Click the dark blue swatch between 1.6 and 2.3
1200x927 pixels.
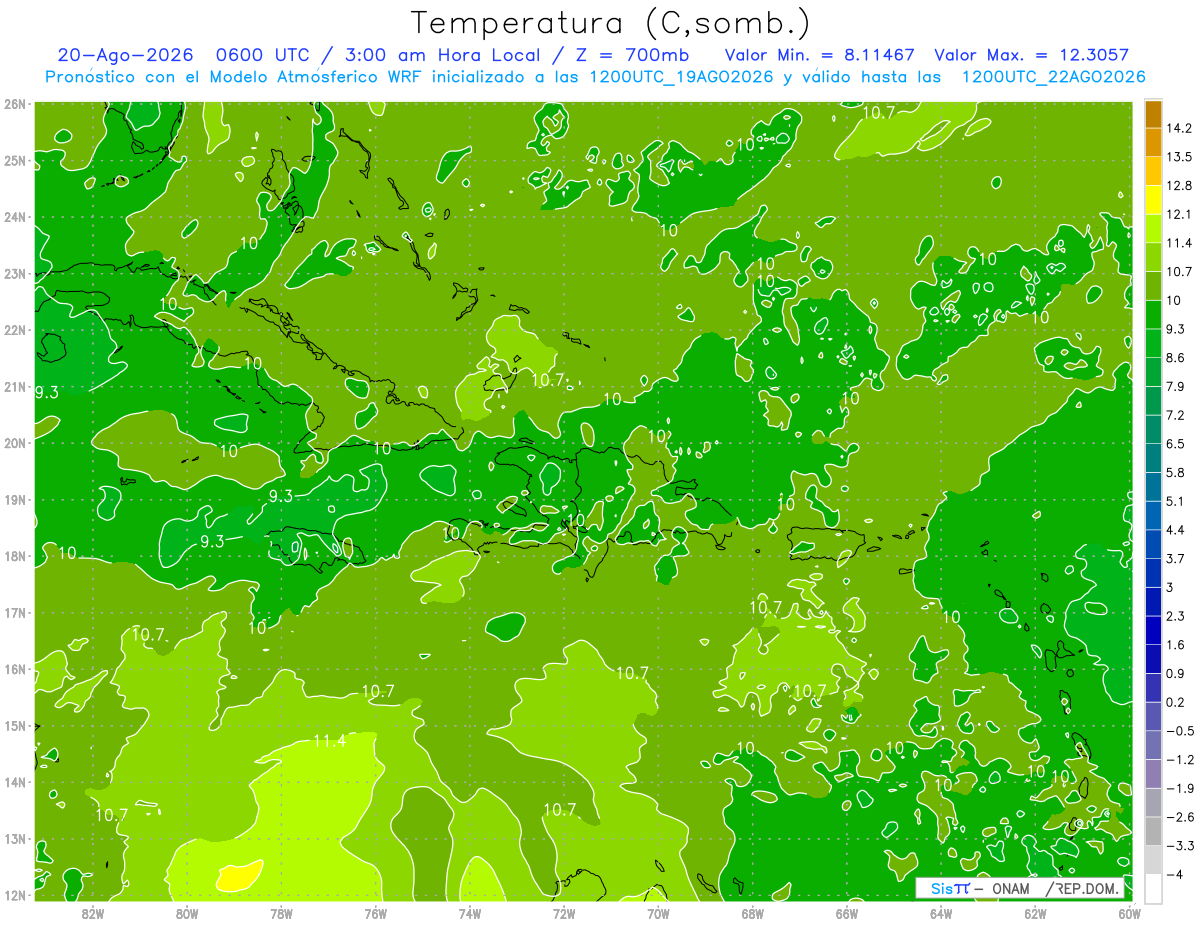tap(1153, 630)
